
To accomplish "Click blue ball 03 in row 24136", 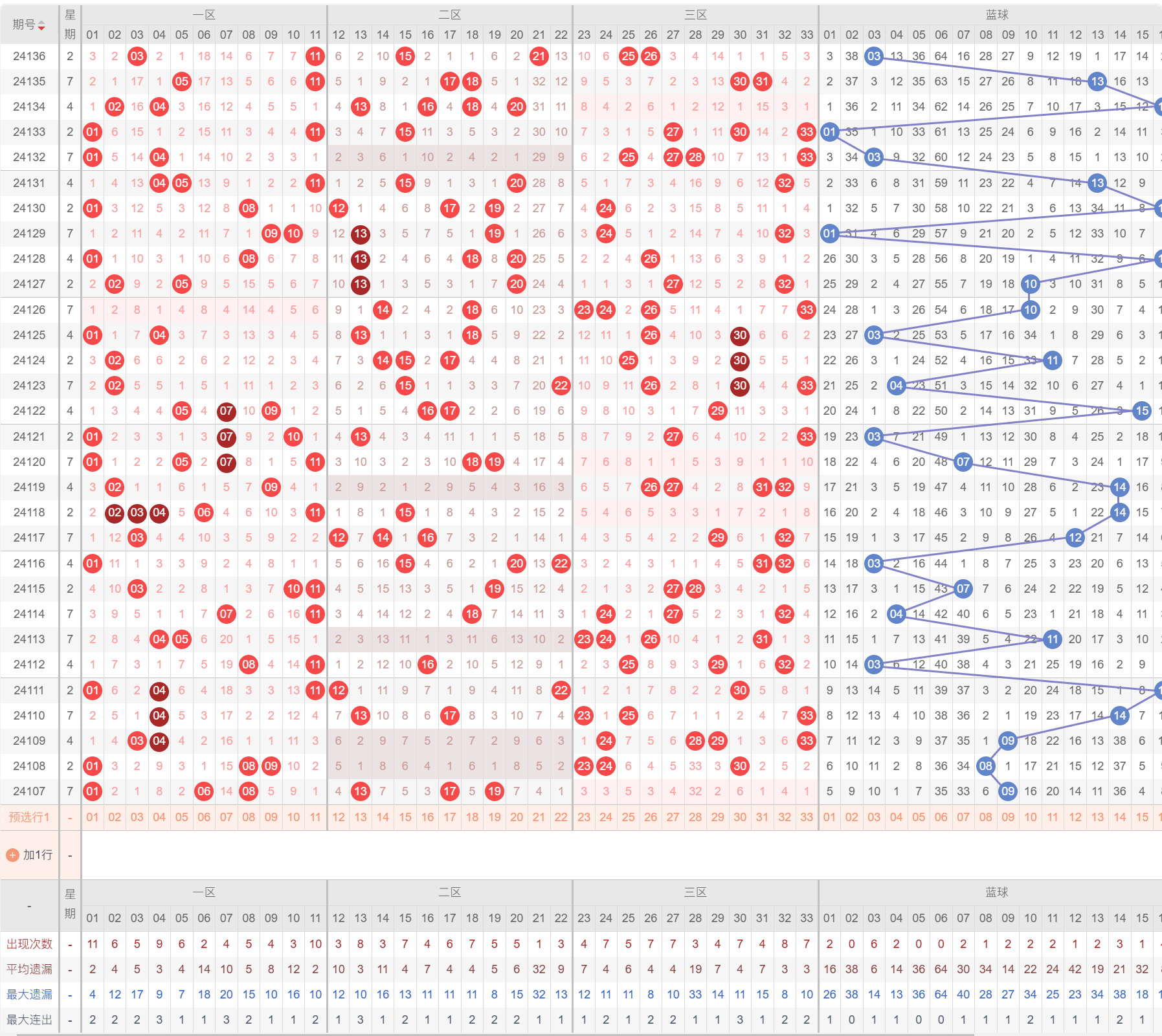I will (x=874, y=56).
